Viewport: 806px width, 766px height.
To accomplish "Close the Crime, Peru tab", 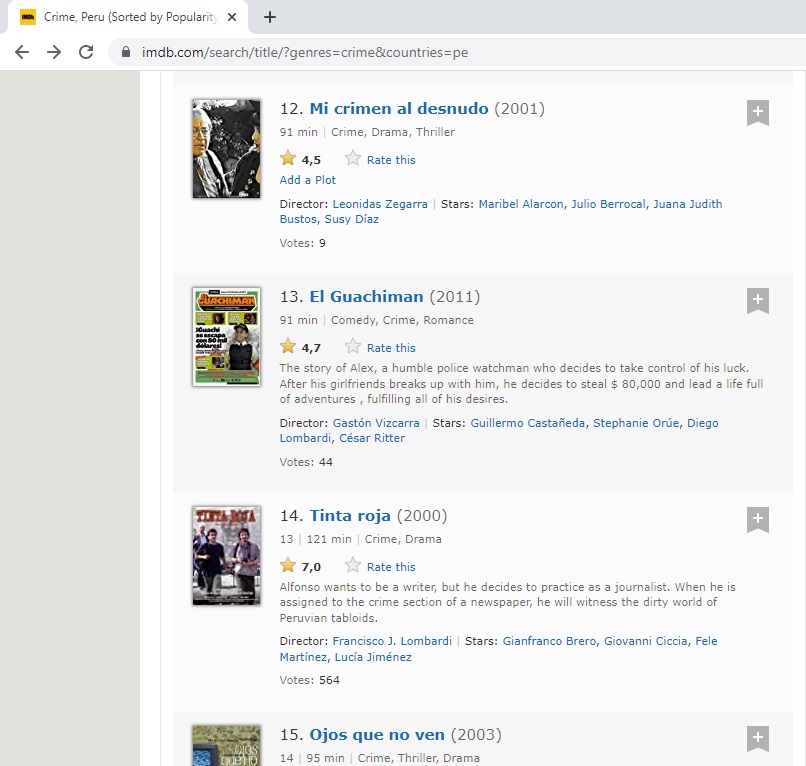I will click(232, 17).
